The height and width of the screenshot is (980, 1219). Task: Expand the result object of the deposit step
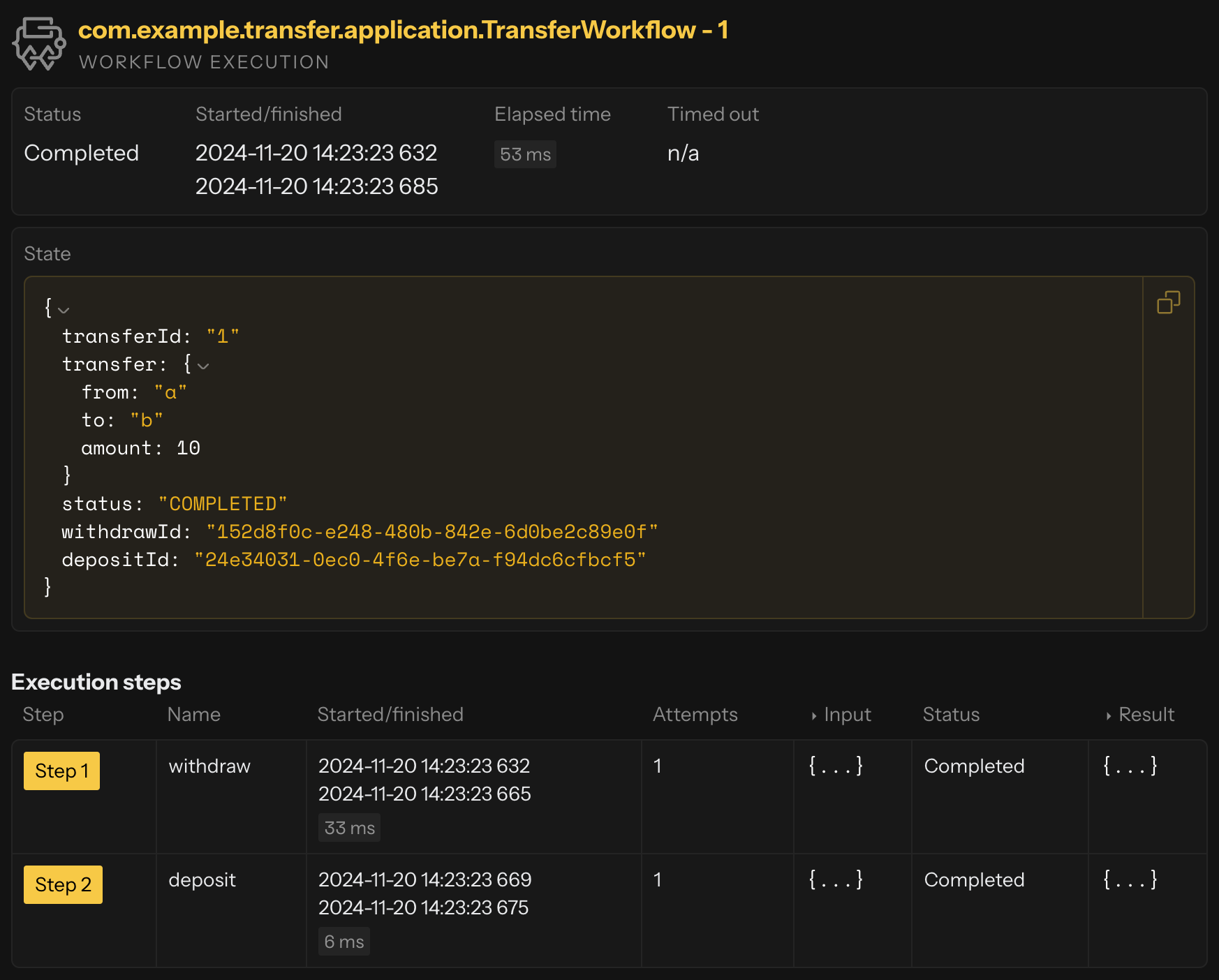click(x=1129, y=879)
